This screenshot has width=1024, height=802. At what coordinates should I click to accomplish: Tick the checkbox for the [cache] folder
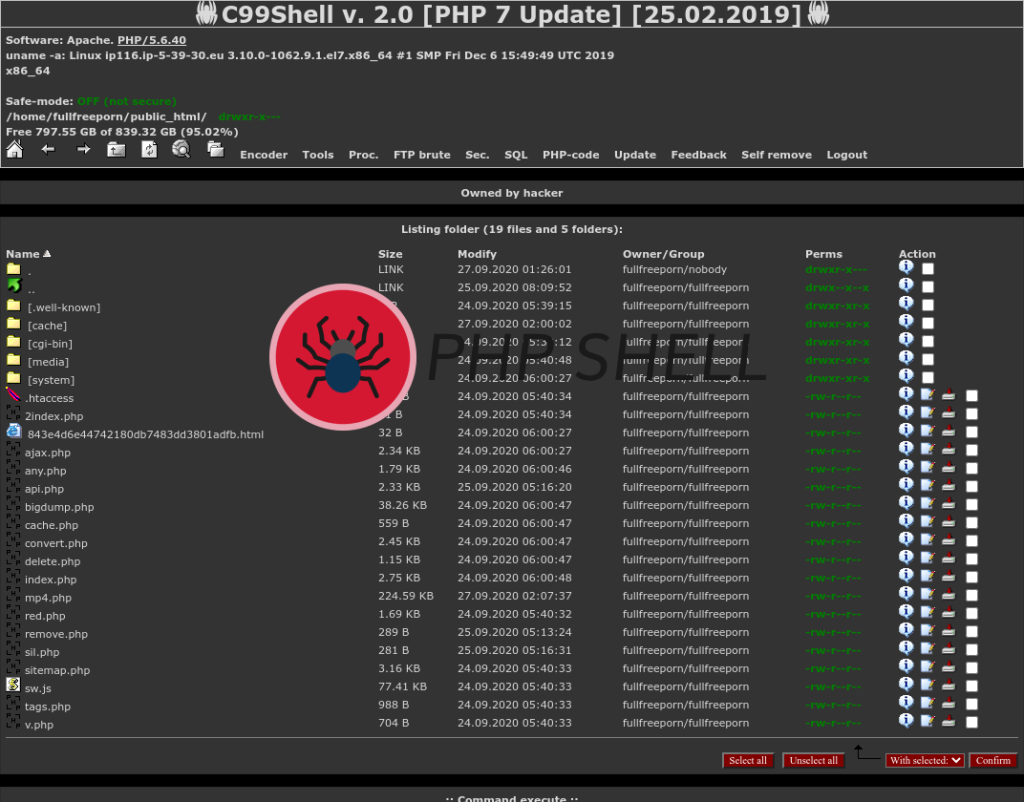[928, 323]
